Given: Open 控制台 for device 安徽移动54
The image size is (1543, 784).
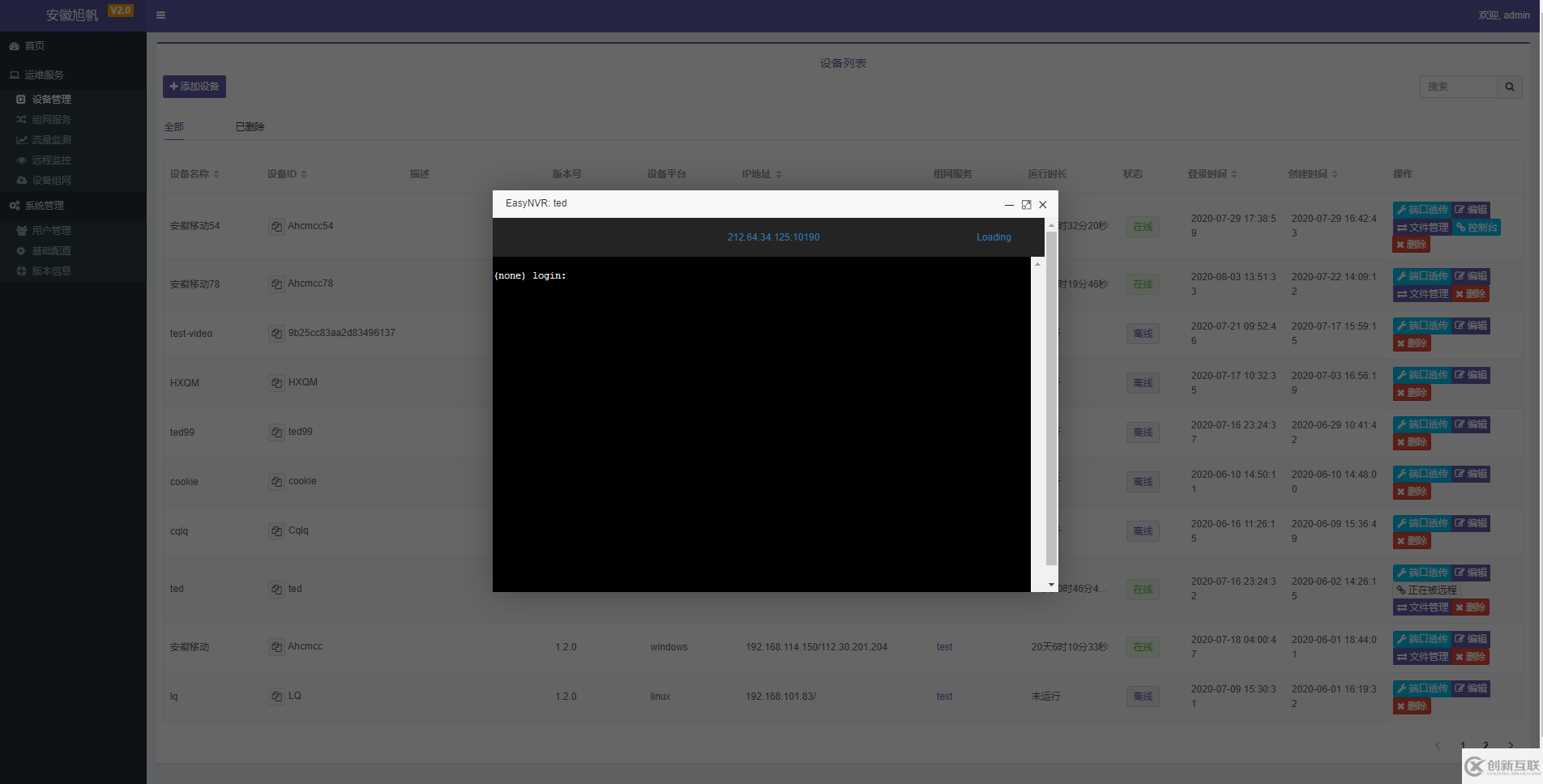Looking at the screenshot, I should coord(1477,228).
